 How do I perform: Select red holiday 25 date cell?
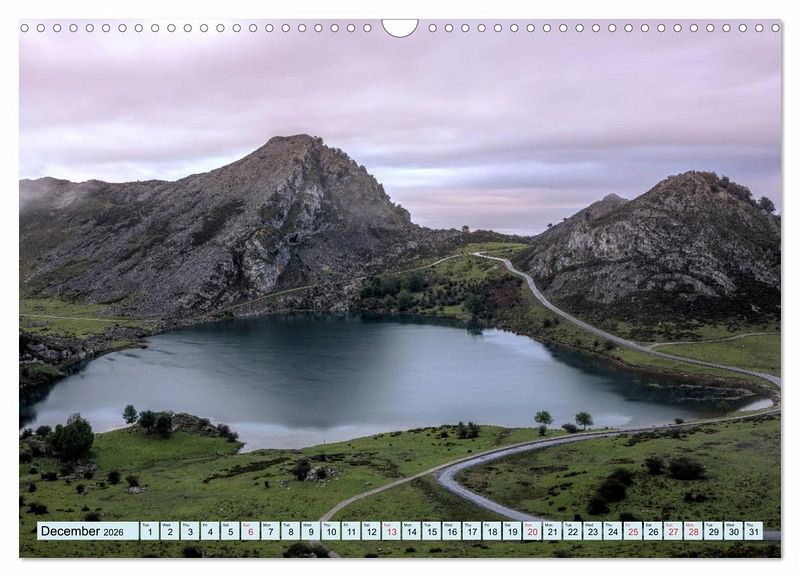coord(633,531)
